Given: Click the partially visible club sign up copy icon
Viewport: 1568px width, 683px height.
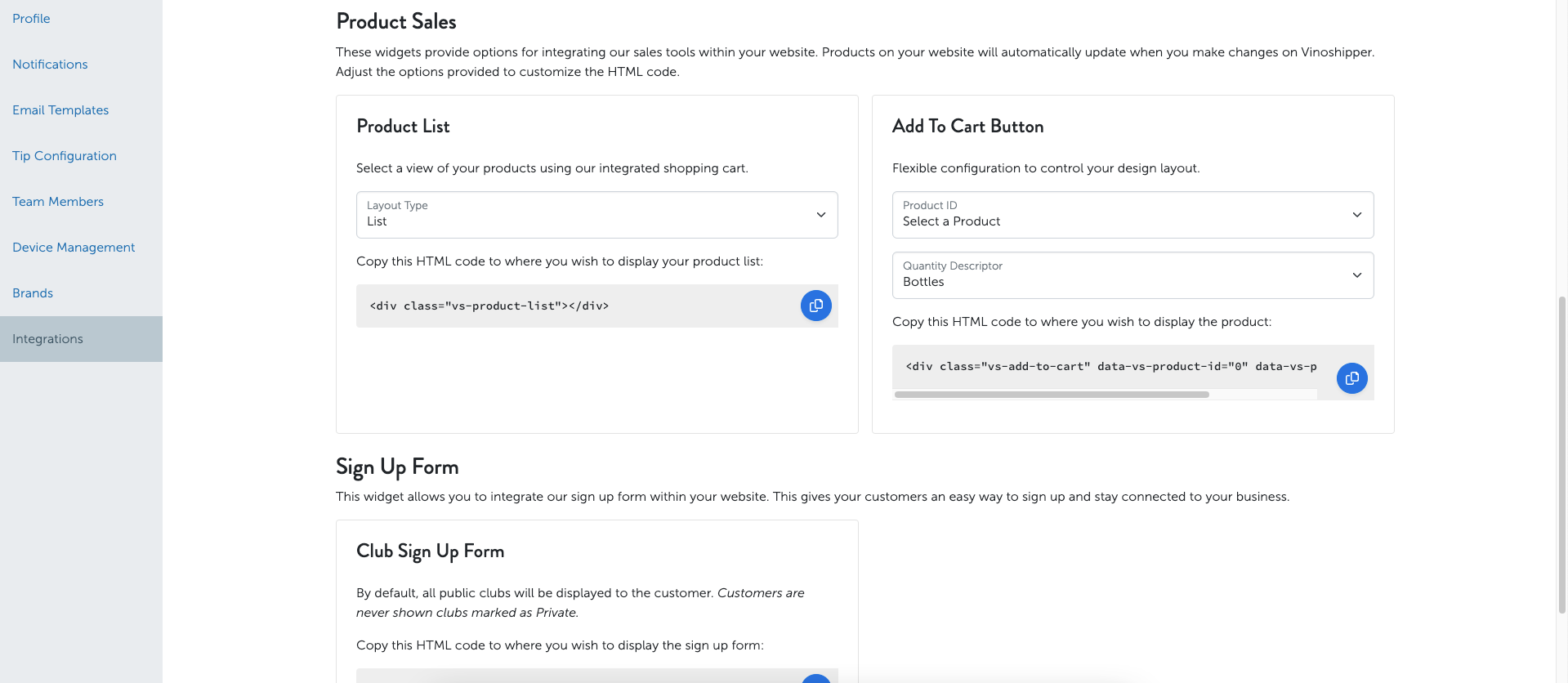Looking at the screenshot, I should (815, 679).
